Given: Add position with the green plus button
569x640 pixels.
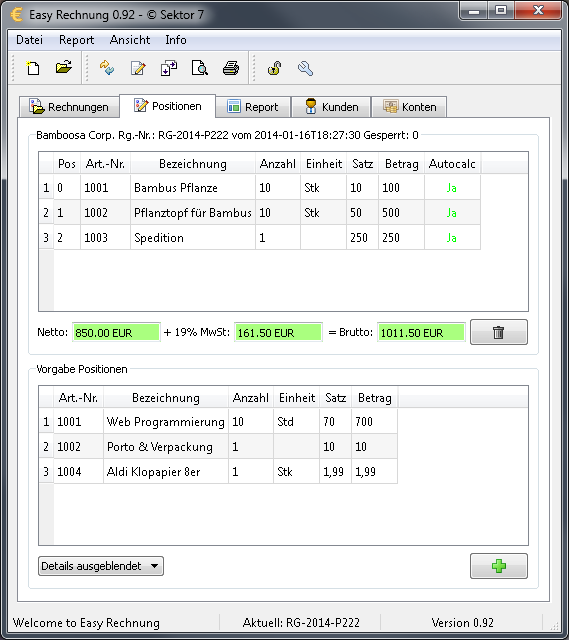Looking at the screenshot, I should [x=498, y=566].
